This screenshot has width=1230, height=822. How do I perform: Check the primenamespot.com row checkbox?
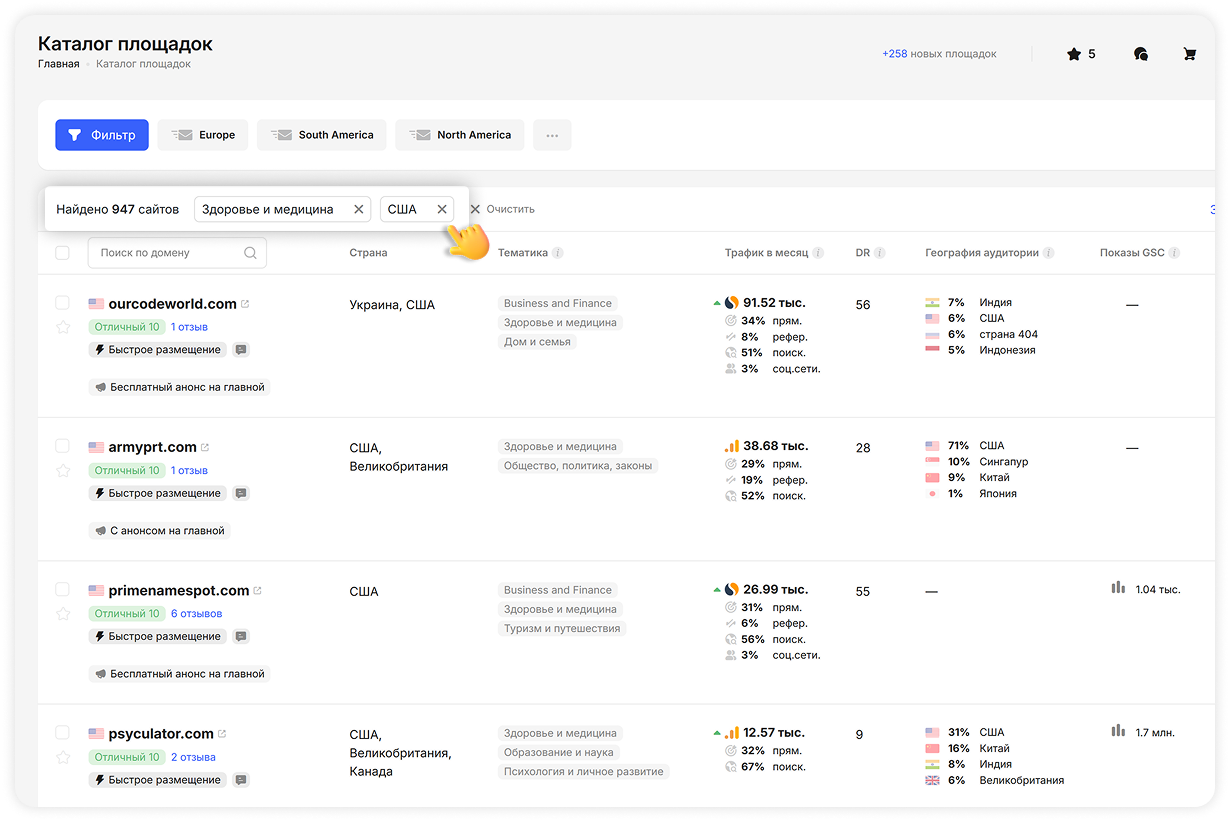[x=62, y=590]
